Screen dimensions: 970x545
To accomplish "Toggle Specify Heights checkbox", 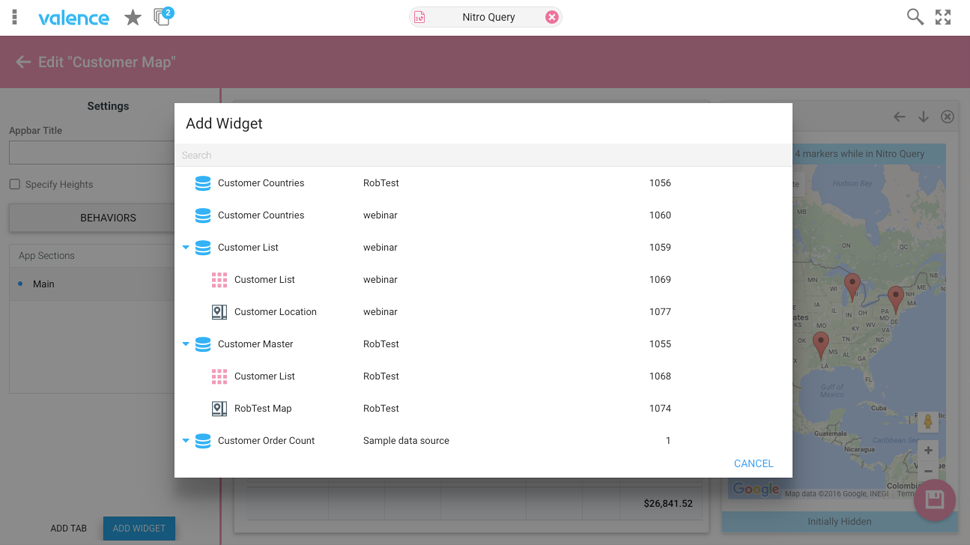I will (x=15, y=184).
